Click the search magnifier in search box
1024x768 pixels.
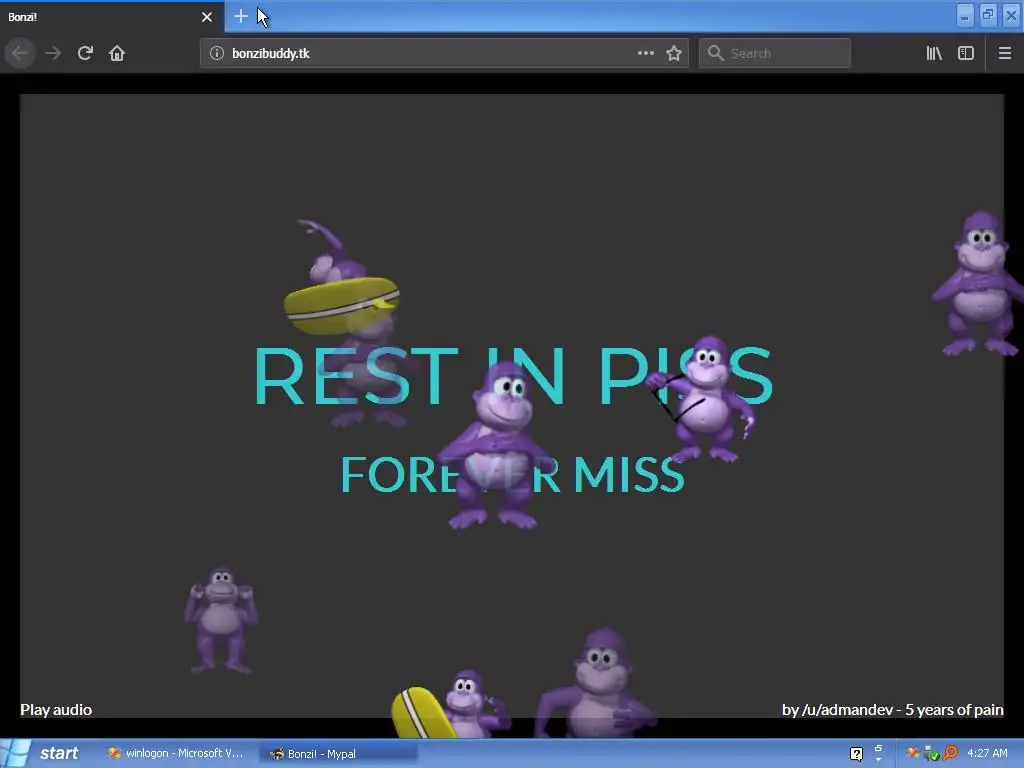pos(716,54)
